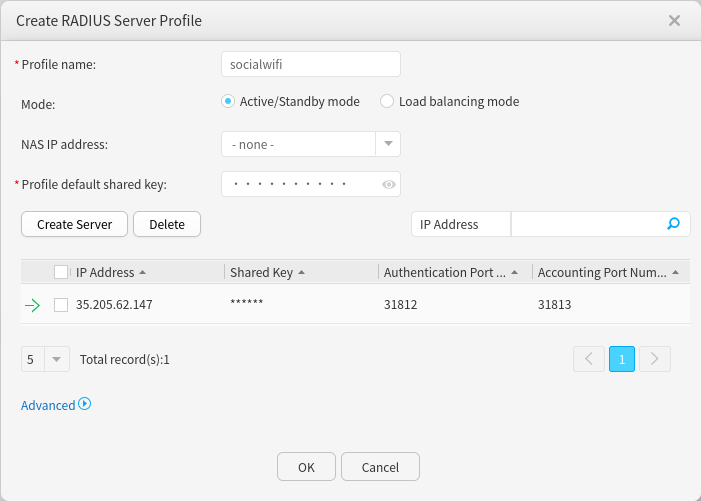Image resolution: width=701 pixels, height=501 pixels.
Task: Open records-per-page dropdown showing 5
Action: click(56, 359)
